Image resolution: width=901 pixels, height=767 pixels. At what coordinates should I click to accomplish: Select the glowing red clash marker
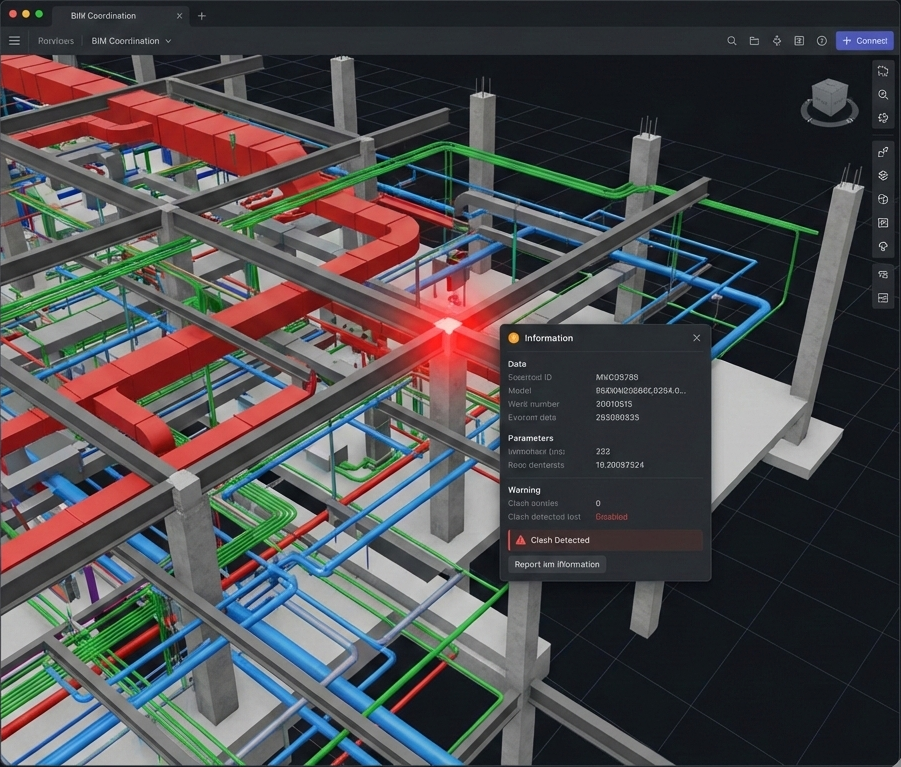(x=447, y=327)
